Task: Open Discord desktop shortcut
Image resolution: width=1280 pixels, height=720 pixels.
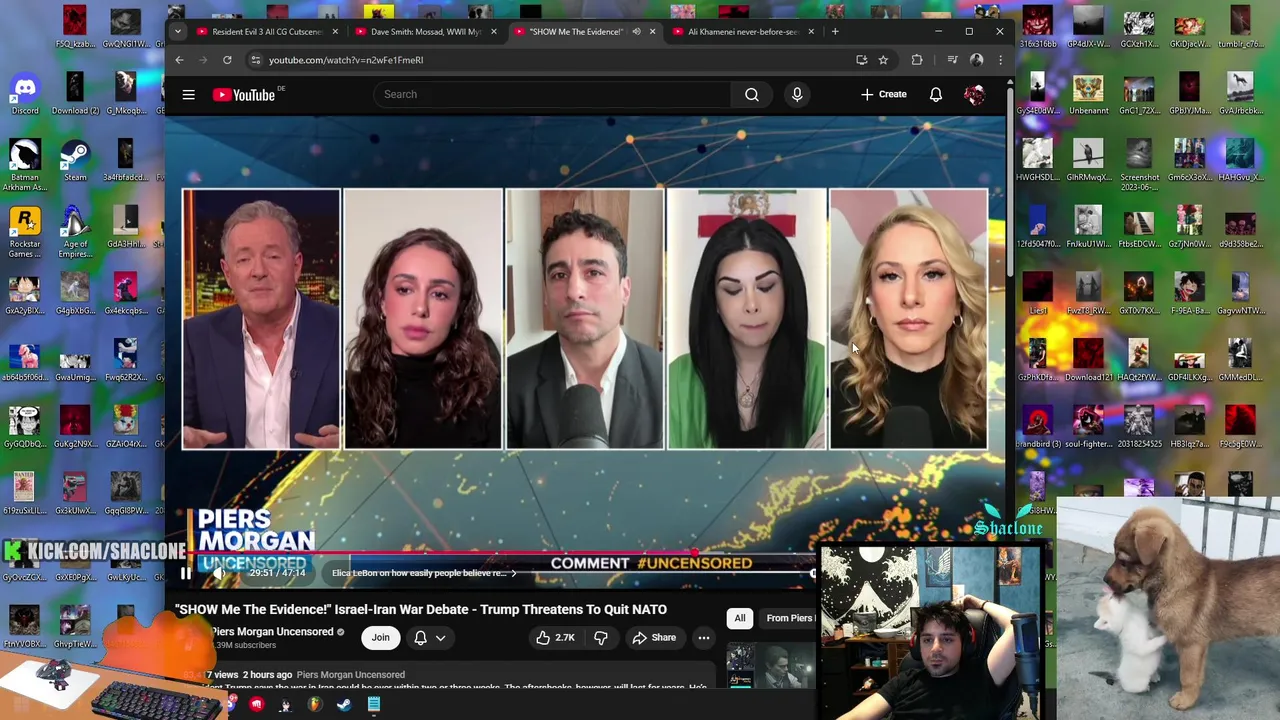Action: [24, 92]
